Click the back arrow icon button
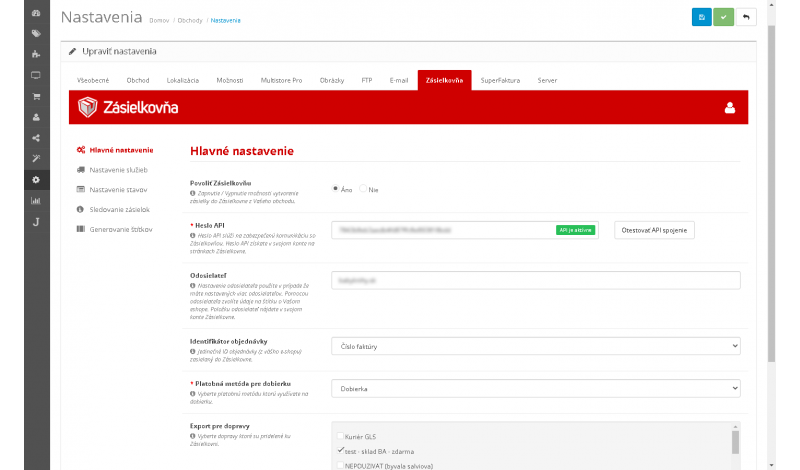 coord(746,17)
